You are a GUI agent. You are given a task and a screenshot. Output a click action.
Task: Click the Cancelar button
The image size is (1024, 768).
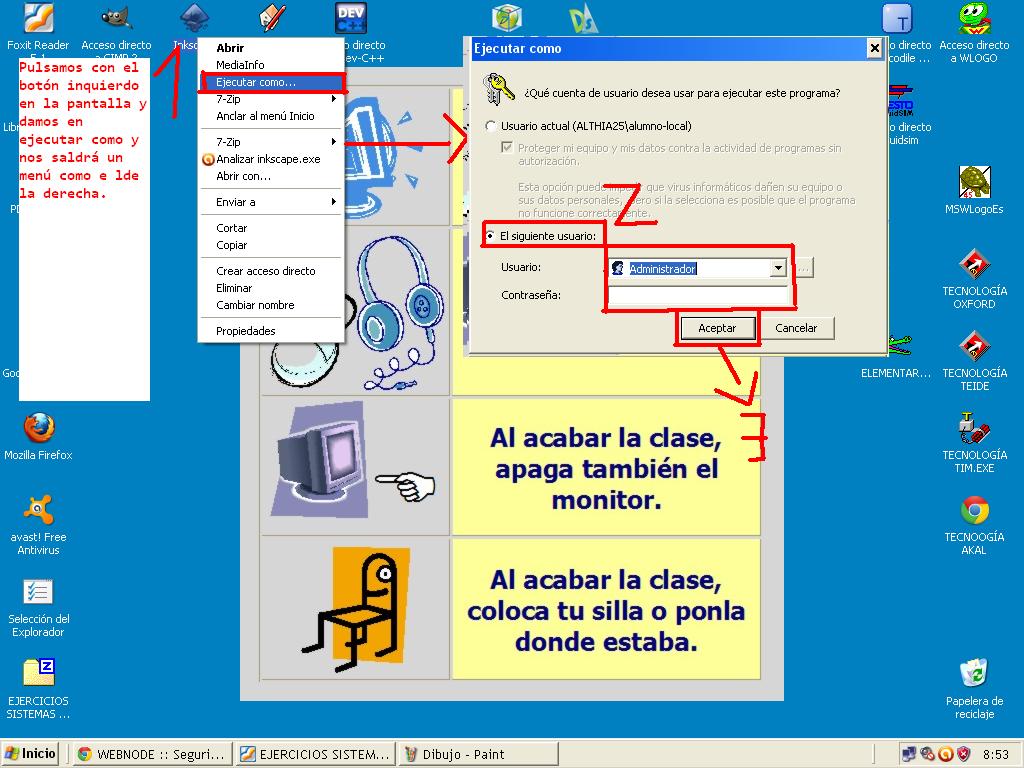point(796,328)
